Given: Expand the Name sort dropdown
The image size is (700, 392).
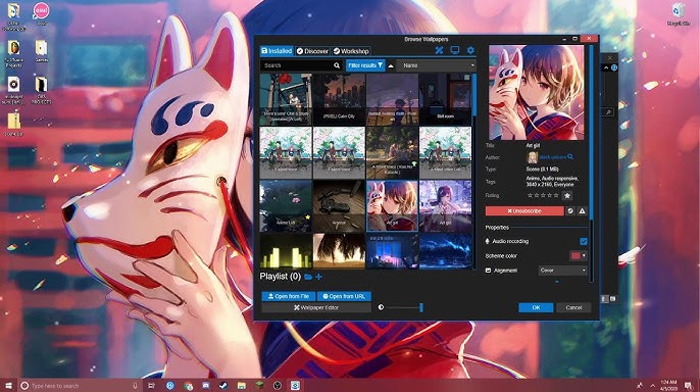Looking at the screenshot, I should click(x=436, y=66).
